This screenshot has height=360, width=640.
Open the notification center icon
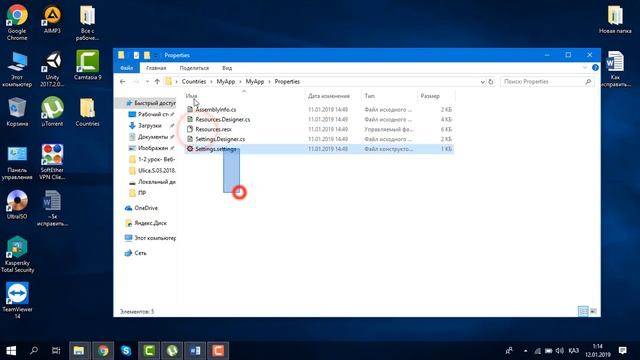click(x=622, y=351)
